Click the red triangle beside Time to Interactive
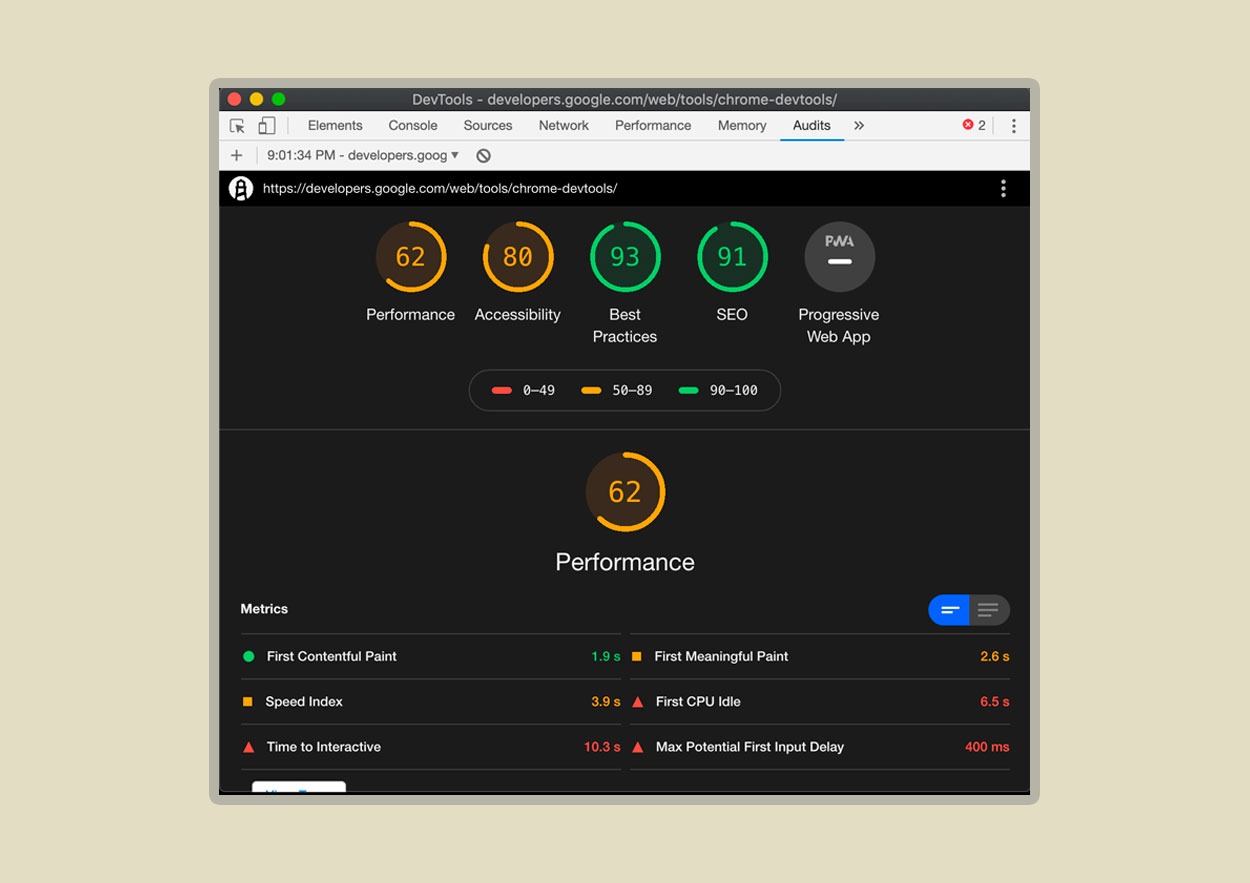Image resolution: width=1250 pixels, height=883 pixels. pyautogui.click(x=248, y=747)
